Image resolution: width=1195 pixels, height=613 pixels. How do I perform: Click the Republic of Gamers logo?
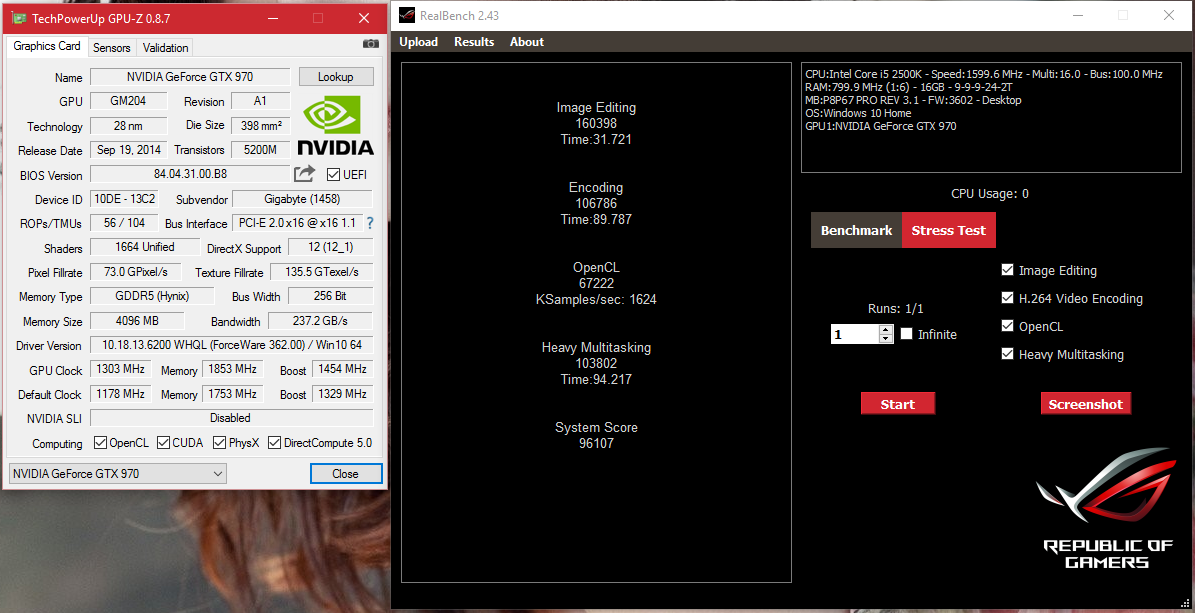click(x=1107, y=509)
